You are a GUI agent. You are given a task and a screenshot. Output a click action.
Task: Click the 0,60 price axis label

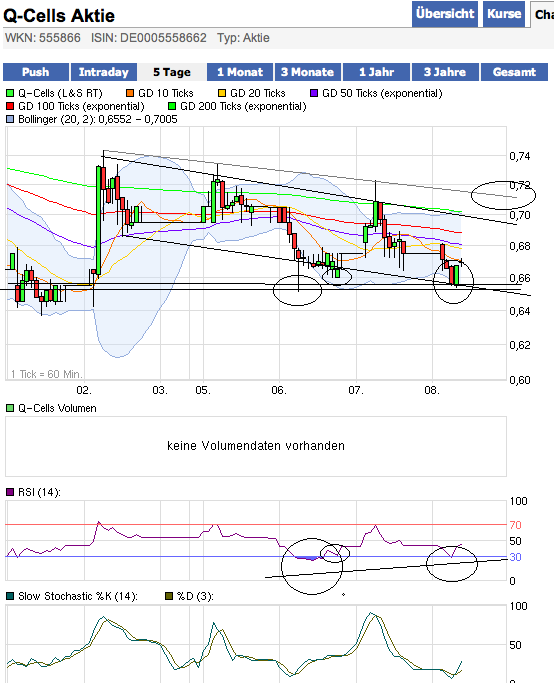coord(520,380)
